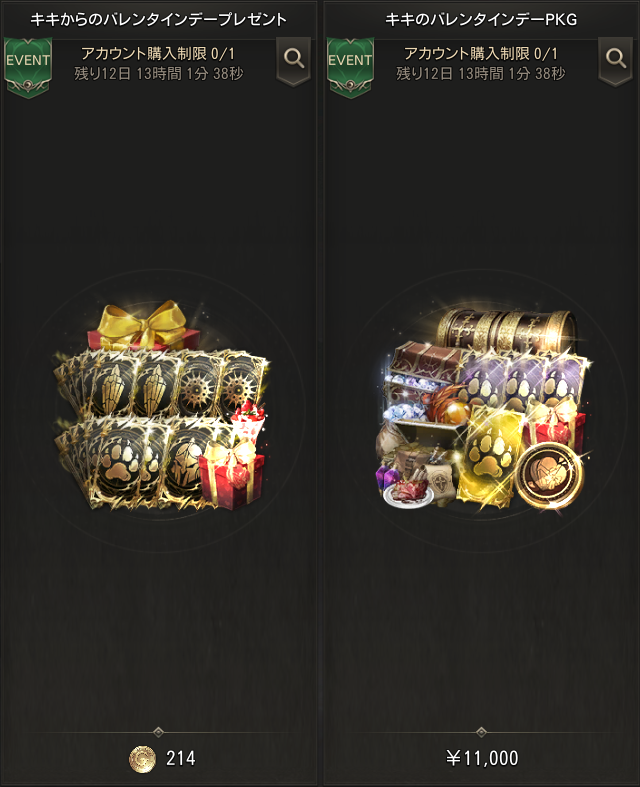The height and width of the screenshot is (787, 640).
Task: Click the left card's remaining time text
Action: click(159, 74)
